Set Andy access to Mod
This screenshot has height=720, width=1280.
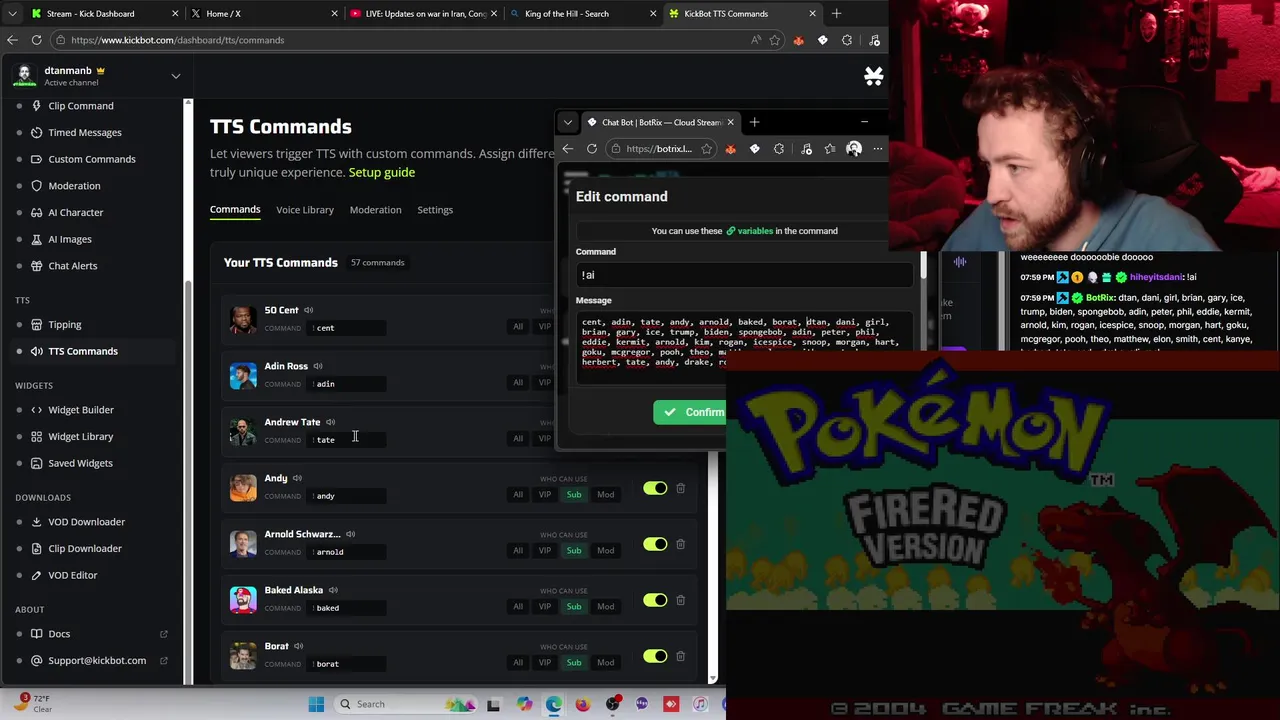coord(605,494)
